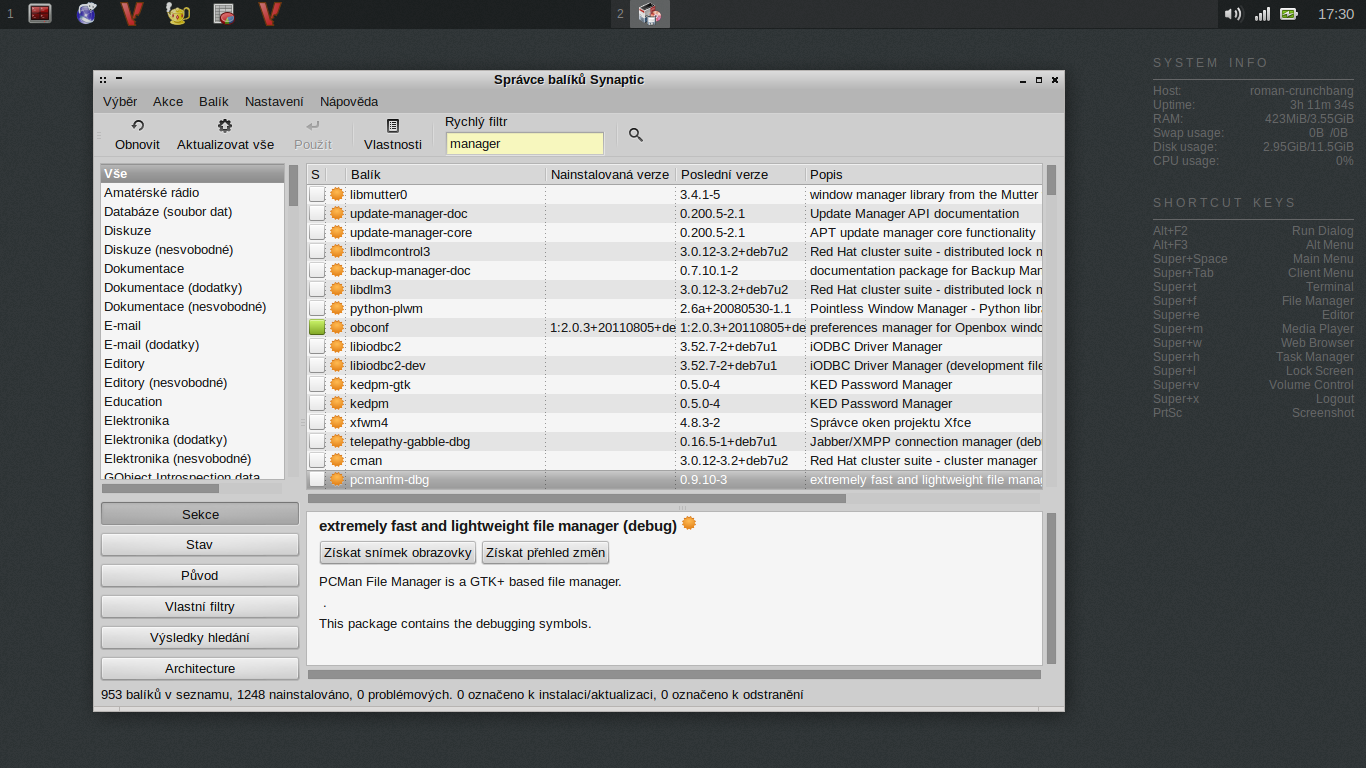The image size is (1366, 768).
Task: Toggle the status checkbox for update-manager-doc
Action: (x=316, y=213)
